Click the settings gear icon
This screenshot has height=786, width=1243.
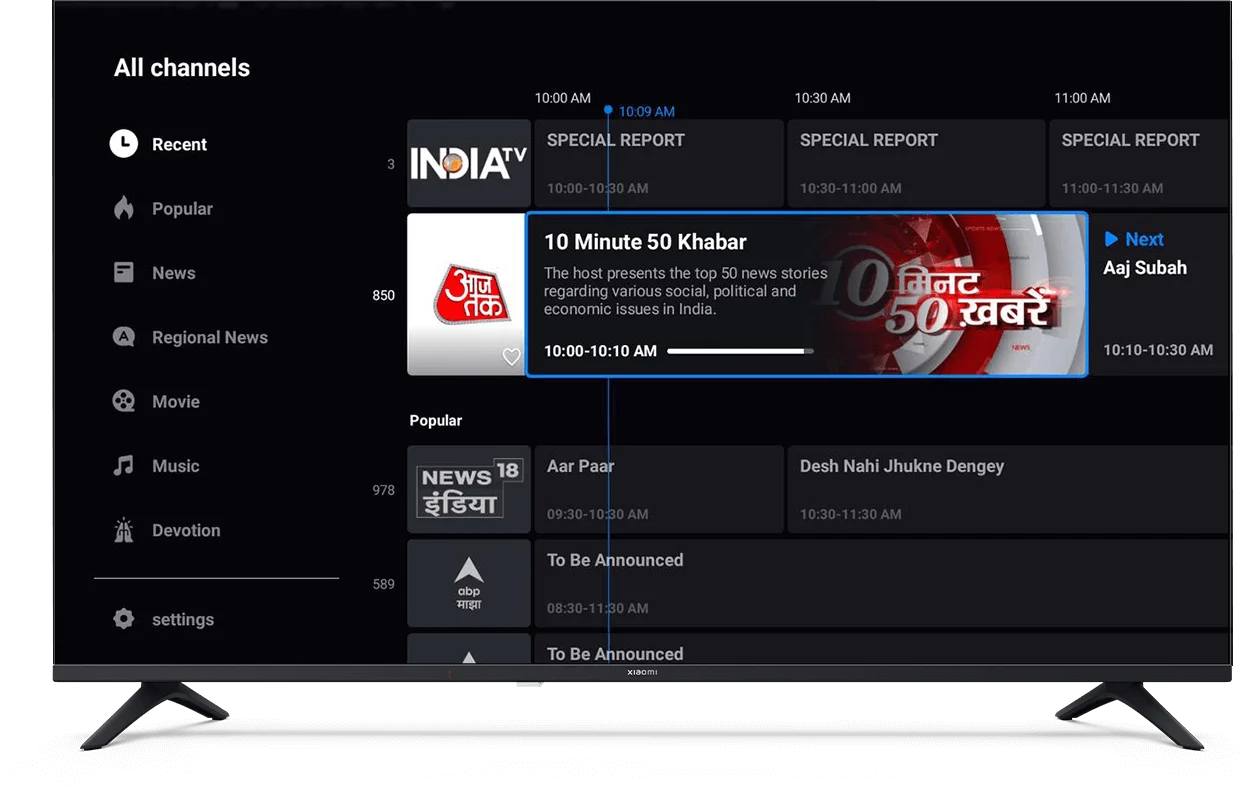click(123, 619)
